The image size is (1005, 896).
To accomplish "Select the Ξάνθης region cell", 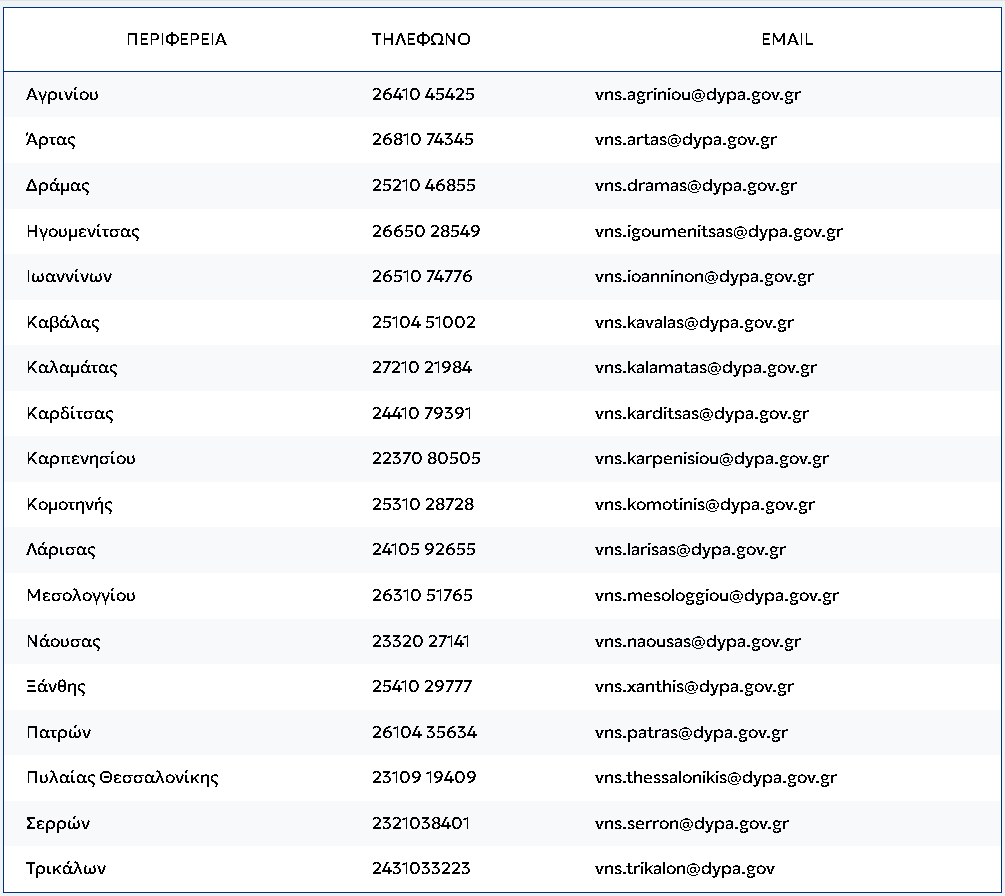I will point(56,686).
